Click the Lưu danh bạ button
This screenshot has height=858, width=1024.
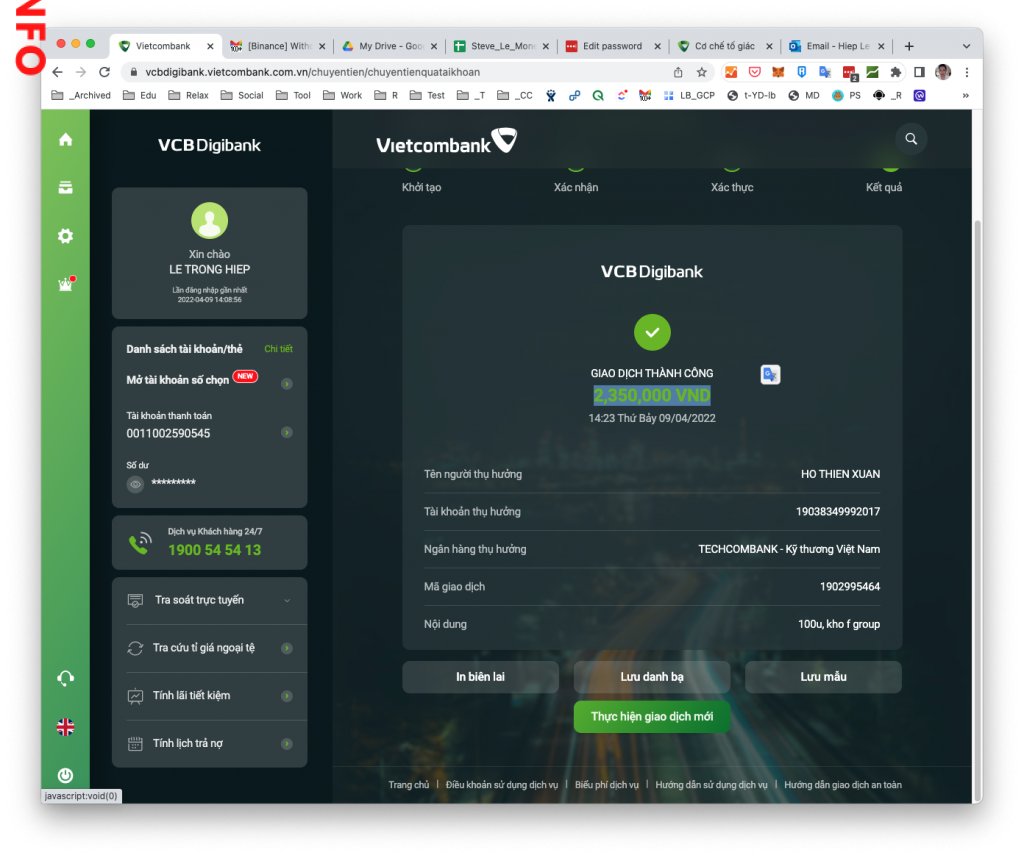[x=652, y=677]
